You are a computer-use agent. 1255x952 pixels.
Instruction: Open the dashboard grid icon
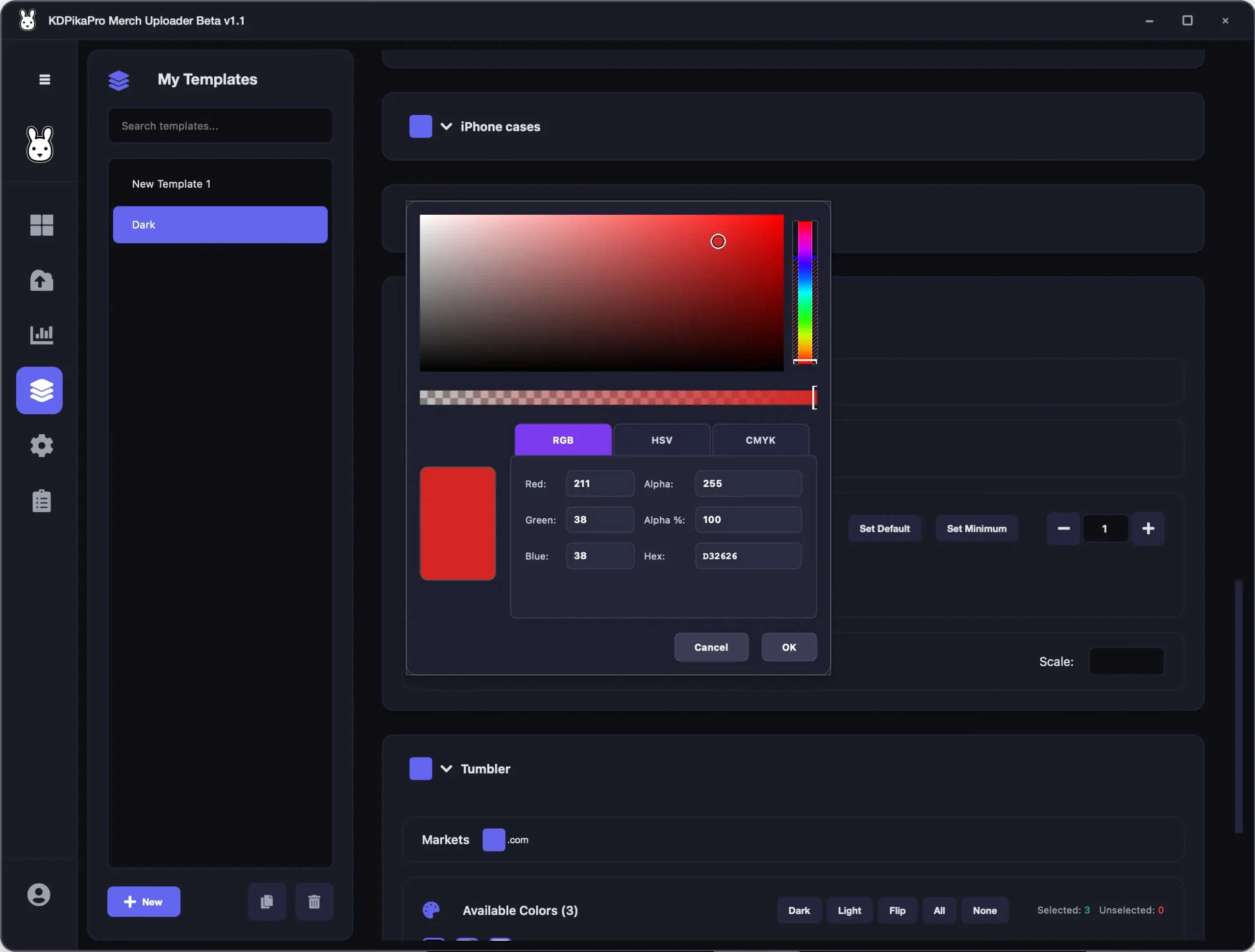click(x=41, y=225)
